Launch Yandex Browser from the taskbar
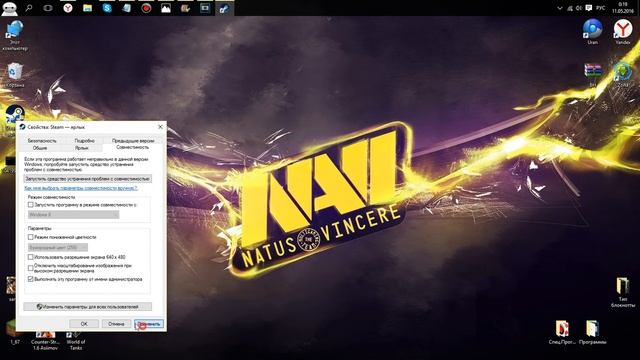This screenshot has width=640, height=360. pos(68,8)
